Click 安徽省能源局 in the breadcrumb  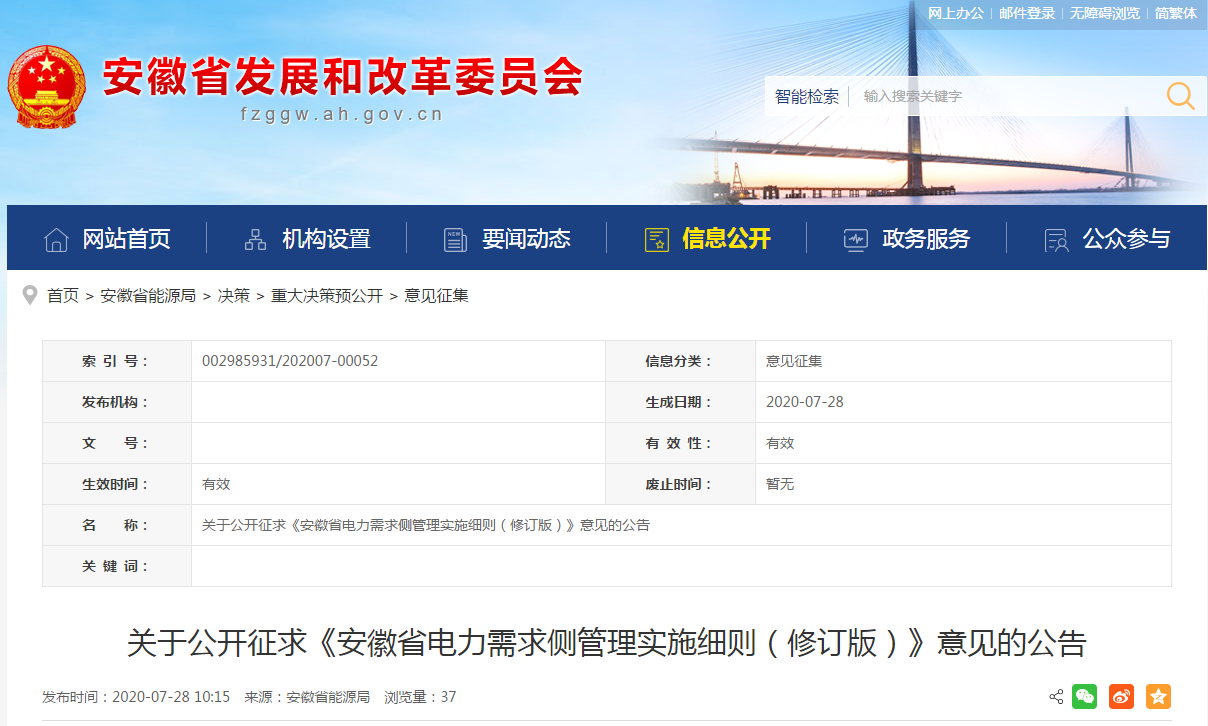(x=148, y=296)
